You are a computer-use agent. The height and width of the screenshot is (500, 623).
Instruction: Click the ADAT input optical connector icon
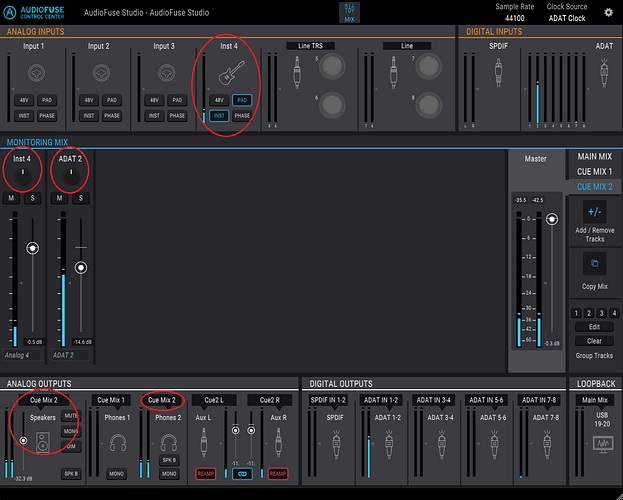(604, 73)
